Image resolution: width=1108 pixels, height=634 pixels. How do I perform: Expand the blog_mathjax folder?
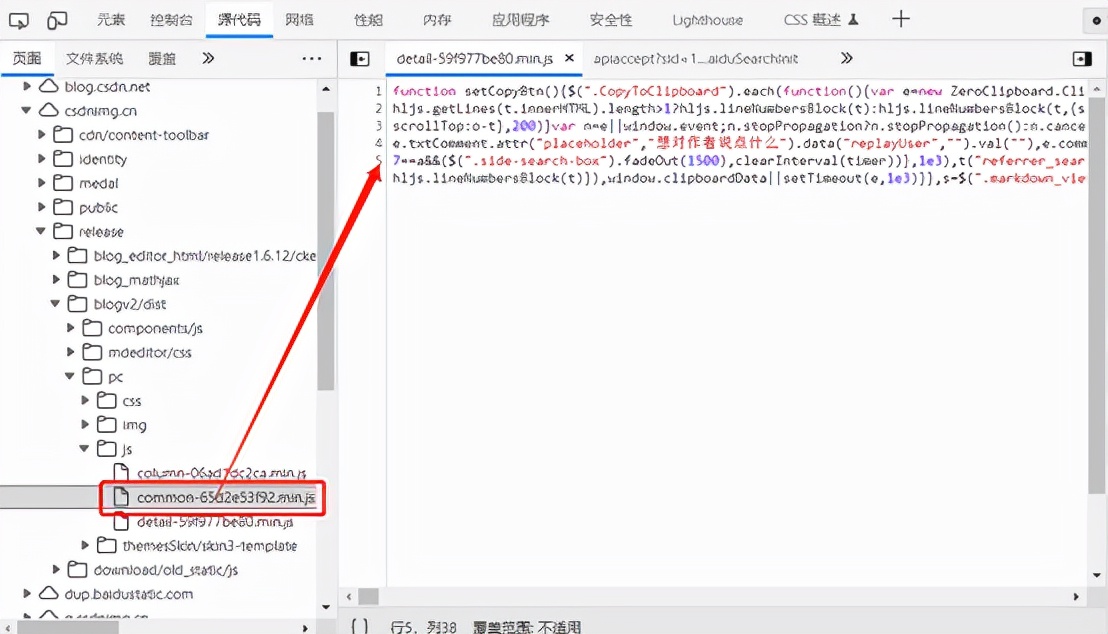(57, 280)
